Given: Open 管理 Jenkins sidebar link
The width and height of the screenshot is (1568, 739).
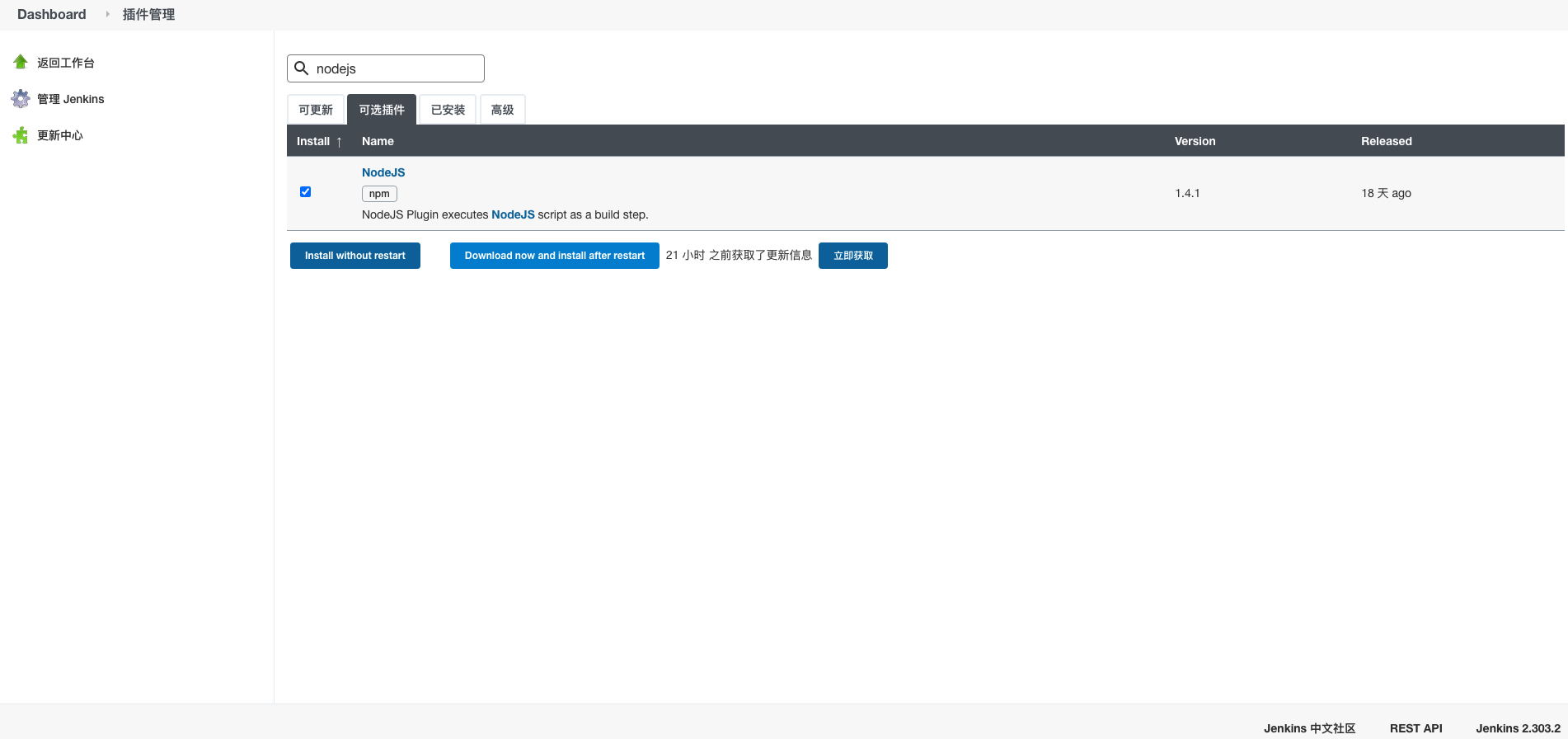Looking at the screenshot, I should pyautogui.click(x=71, y=99).
